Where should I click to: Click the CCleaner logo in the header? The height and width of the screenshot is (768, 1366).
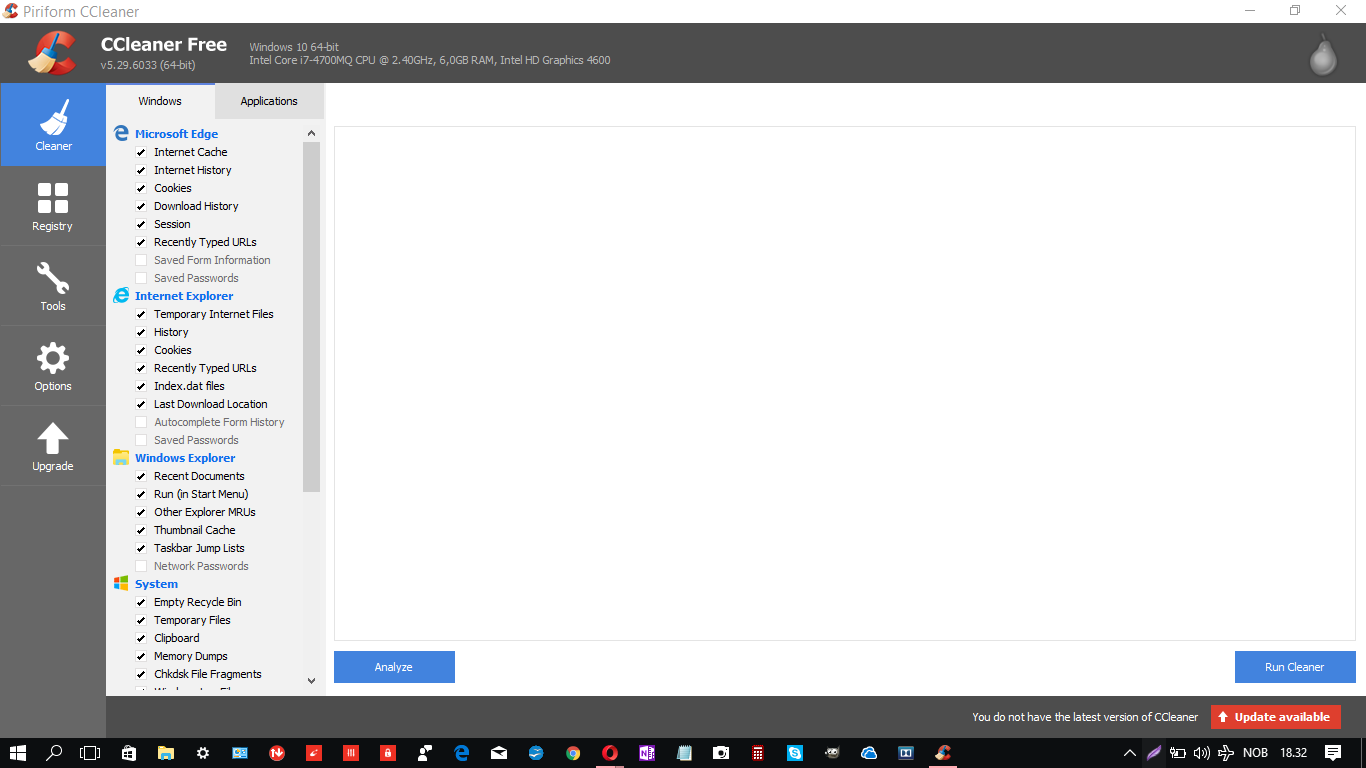click(52, 53)
